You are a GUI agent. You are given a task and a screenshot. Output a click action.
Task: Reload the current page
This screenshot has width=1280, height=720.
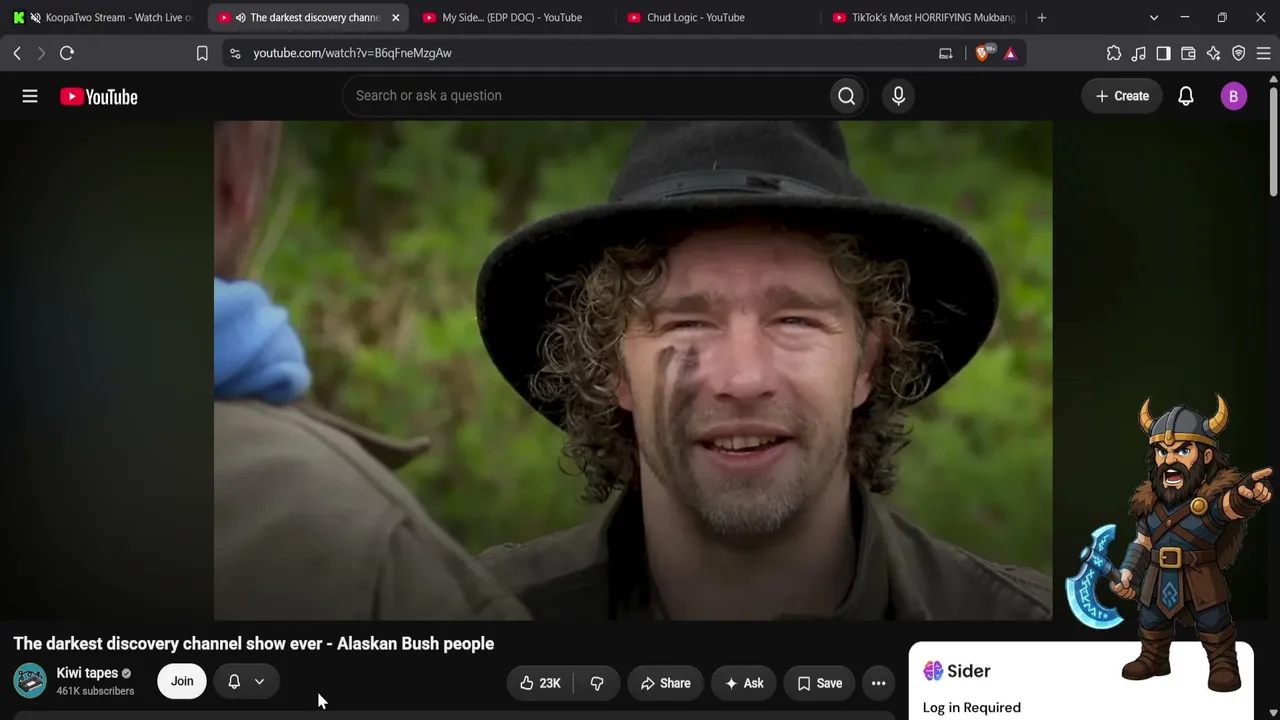[x=67, y=53]
